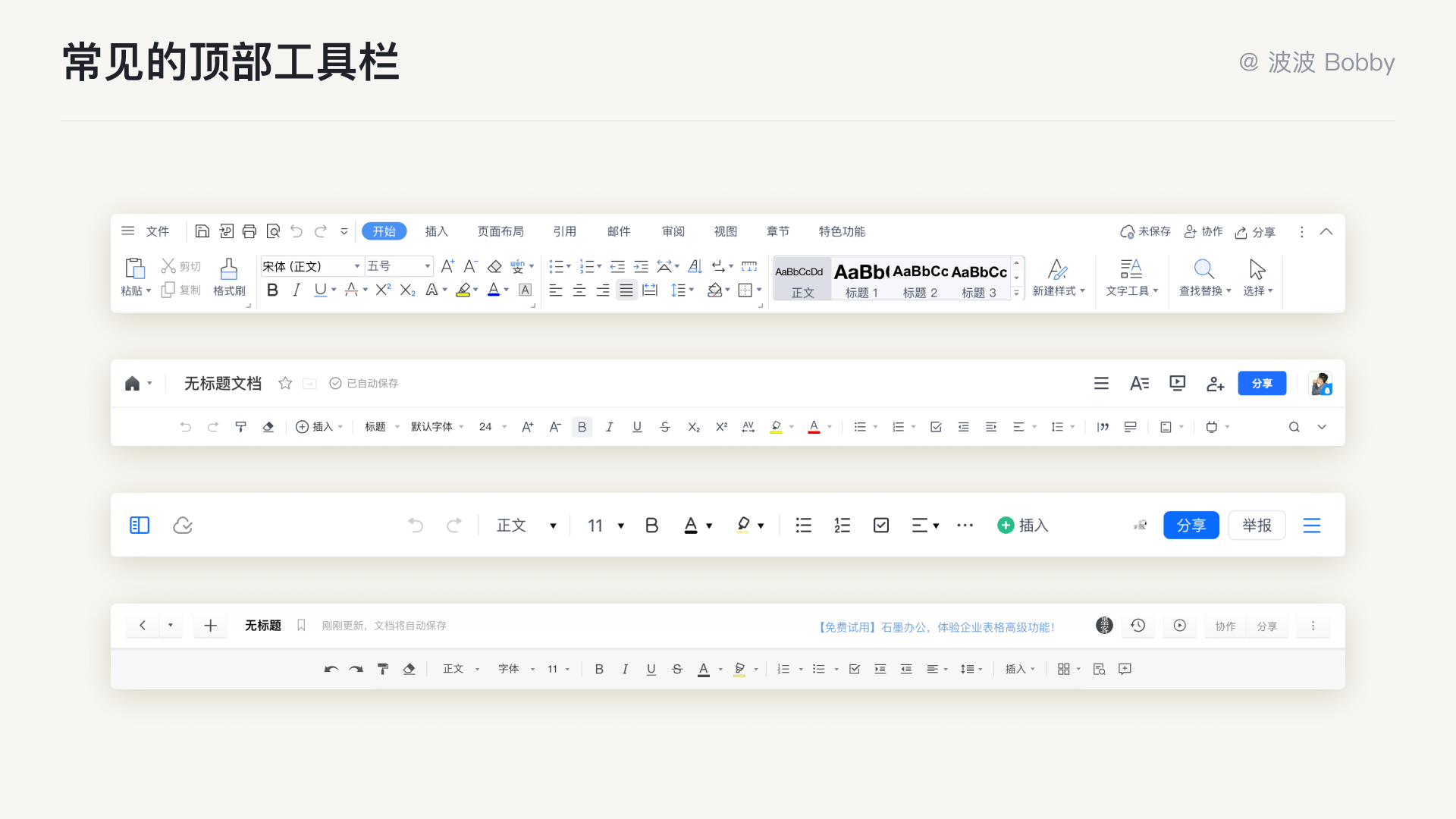The width and height of the screenshot is (1456, 819).
Task: Click WPS highlight color marker
Action: [463, 290]
